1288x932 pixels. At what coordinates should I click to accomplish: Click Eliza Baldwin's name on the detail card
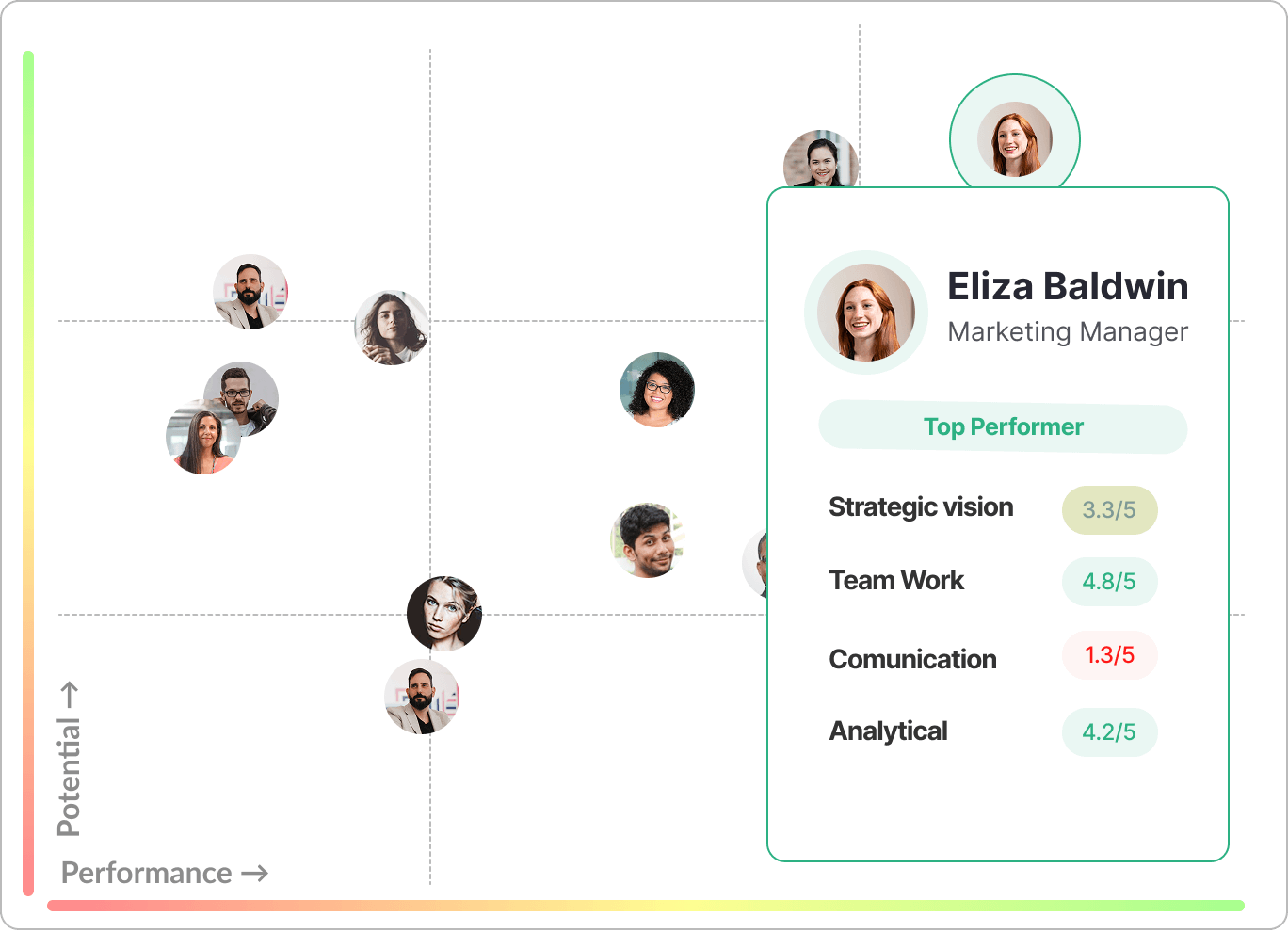click(x=1069, y=287)
